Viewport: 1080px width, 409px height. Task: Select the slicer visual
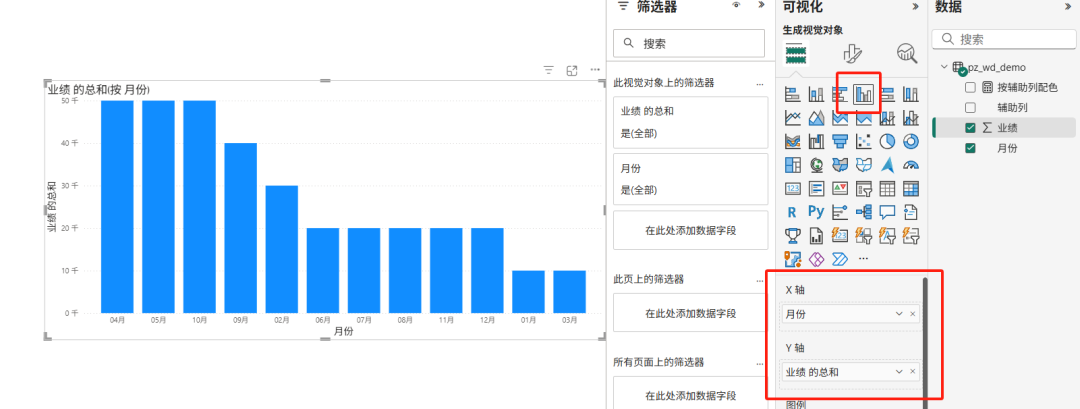(x=864, y=189)
